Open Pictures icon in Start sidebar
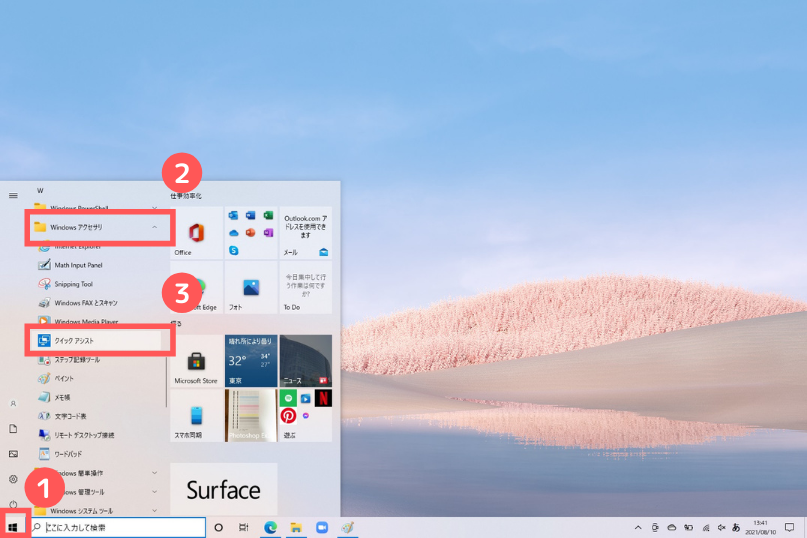This screenshot has width=807, height=538. point(13,454)
